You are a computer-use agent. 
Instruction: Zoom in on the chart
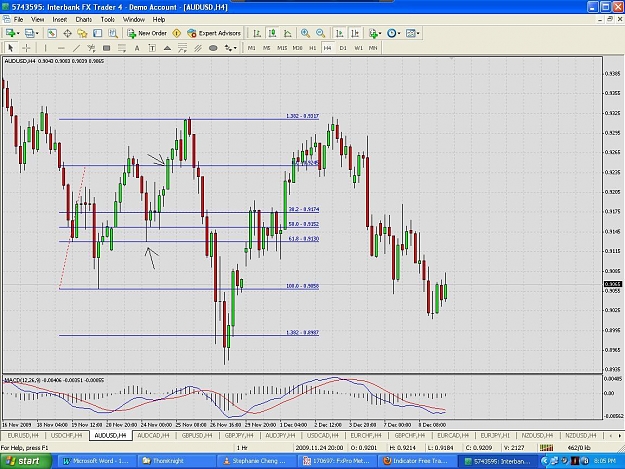[305, 33]
